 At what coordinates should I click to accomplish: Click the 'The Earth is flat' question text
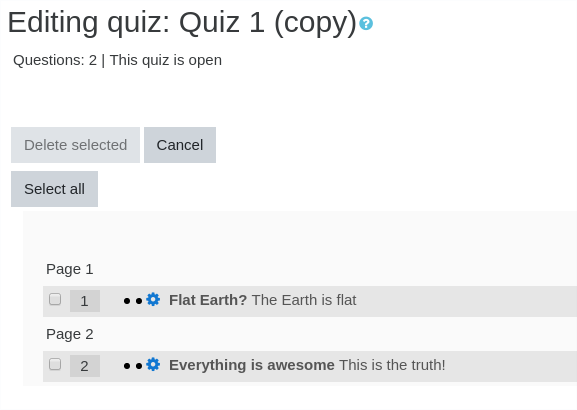(x=304, y=300)
